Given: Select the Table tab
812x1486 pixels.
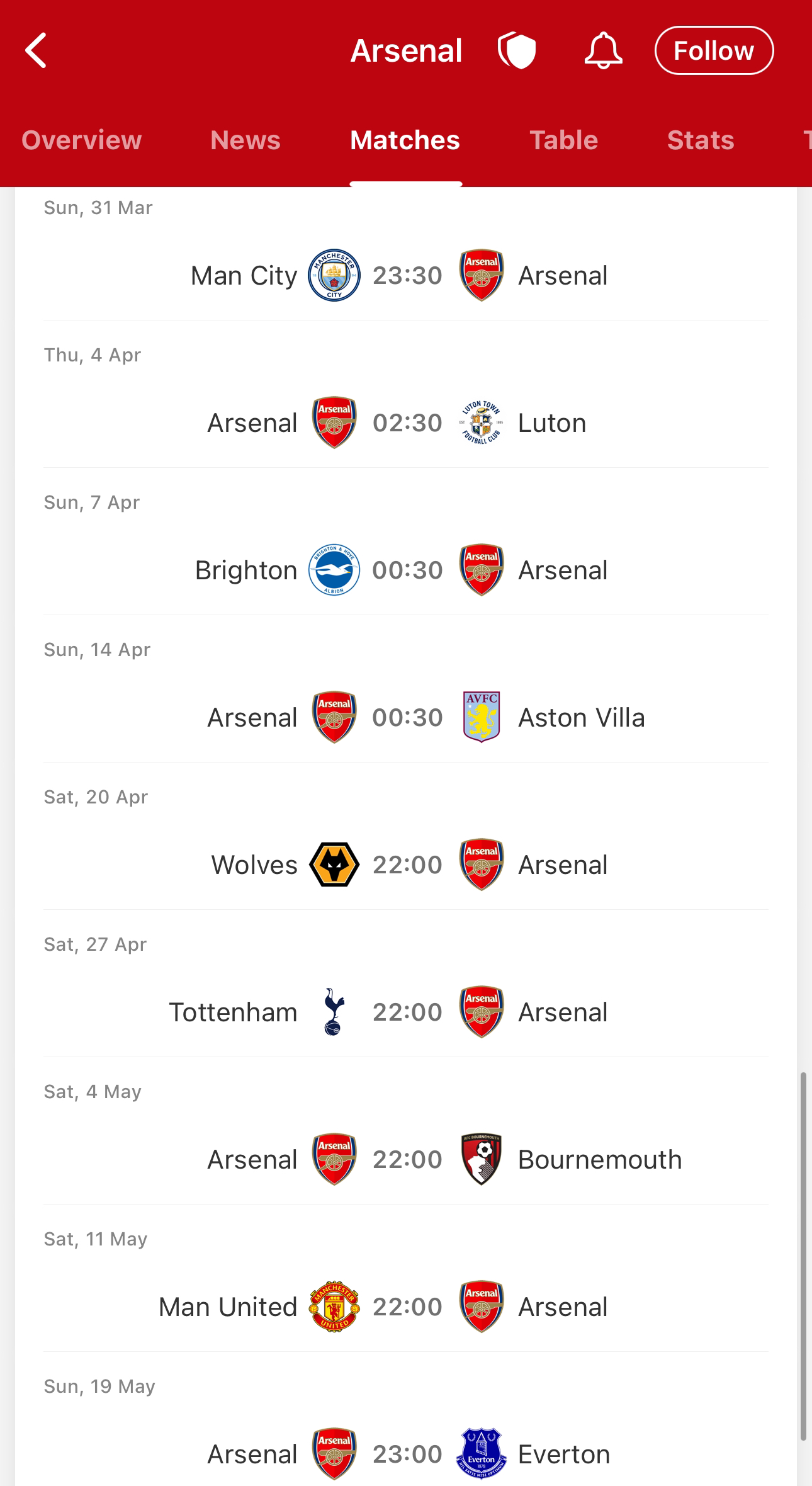Looking at the screenshot, I should [x=564, y=140].
